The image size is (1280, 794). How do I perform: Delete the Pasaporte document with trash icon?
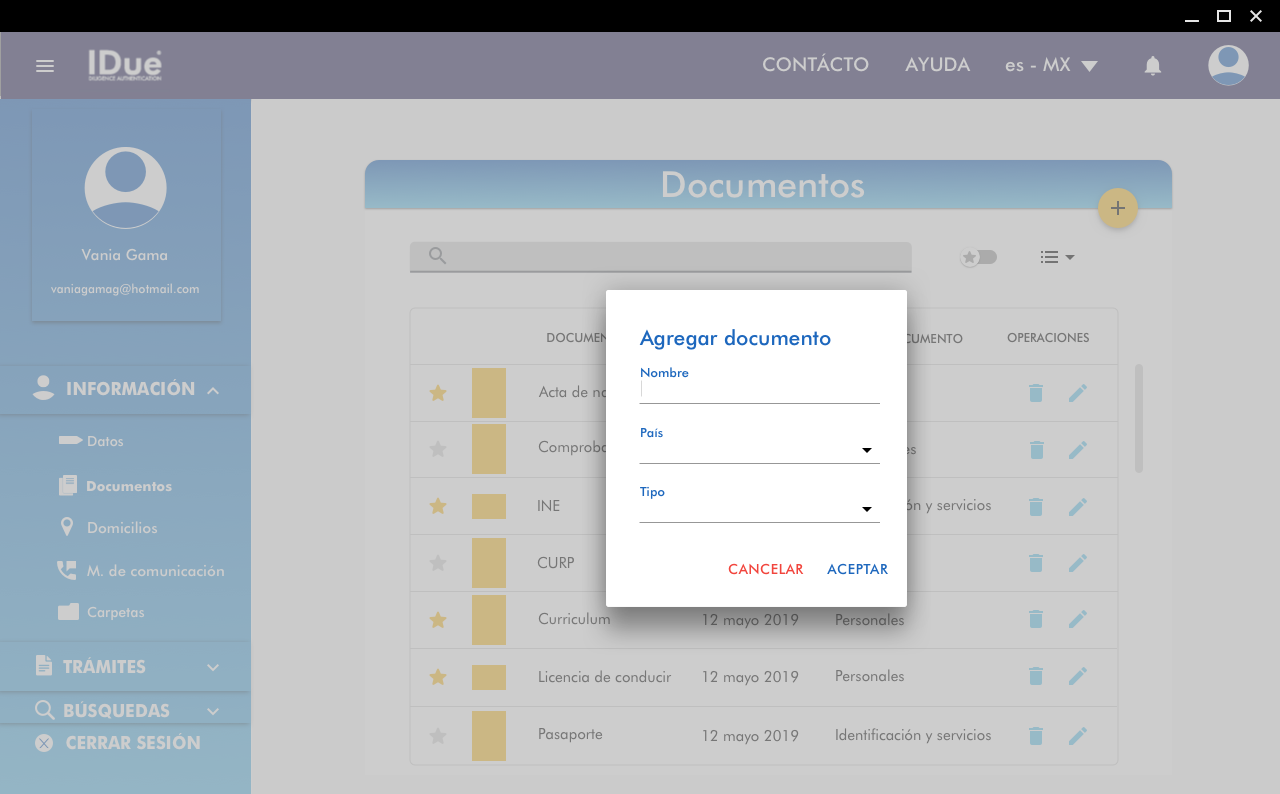pyautogui.click(x=1036, y=736)
